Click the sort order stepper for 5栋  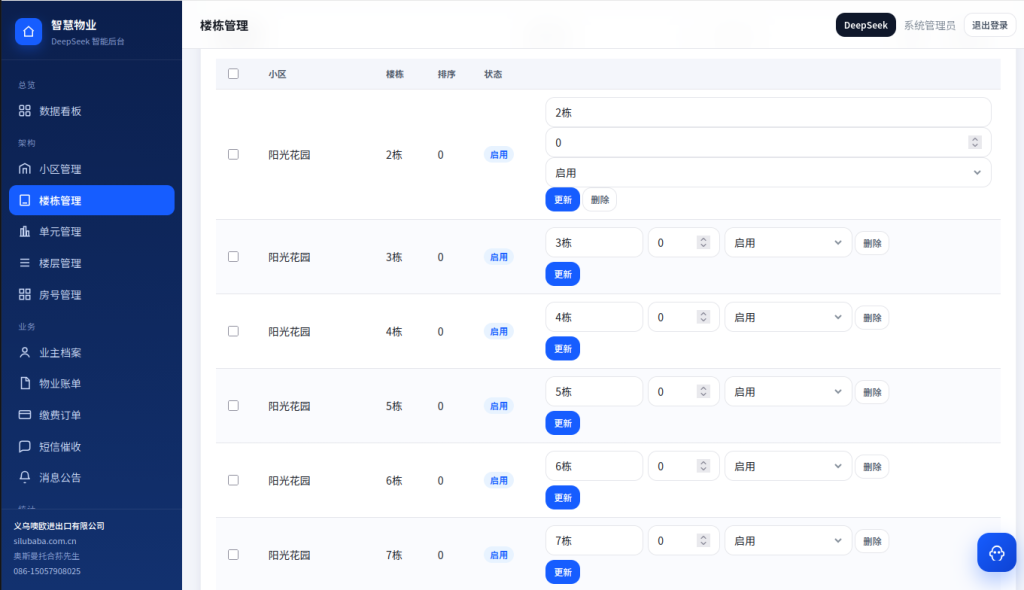[x=703, y=391]
